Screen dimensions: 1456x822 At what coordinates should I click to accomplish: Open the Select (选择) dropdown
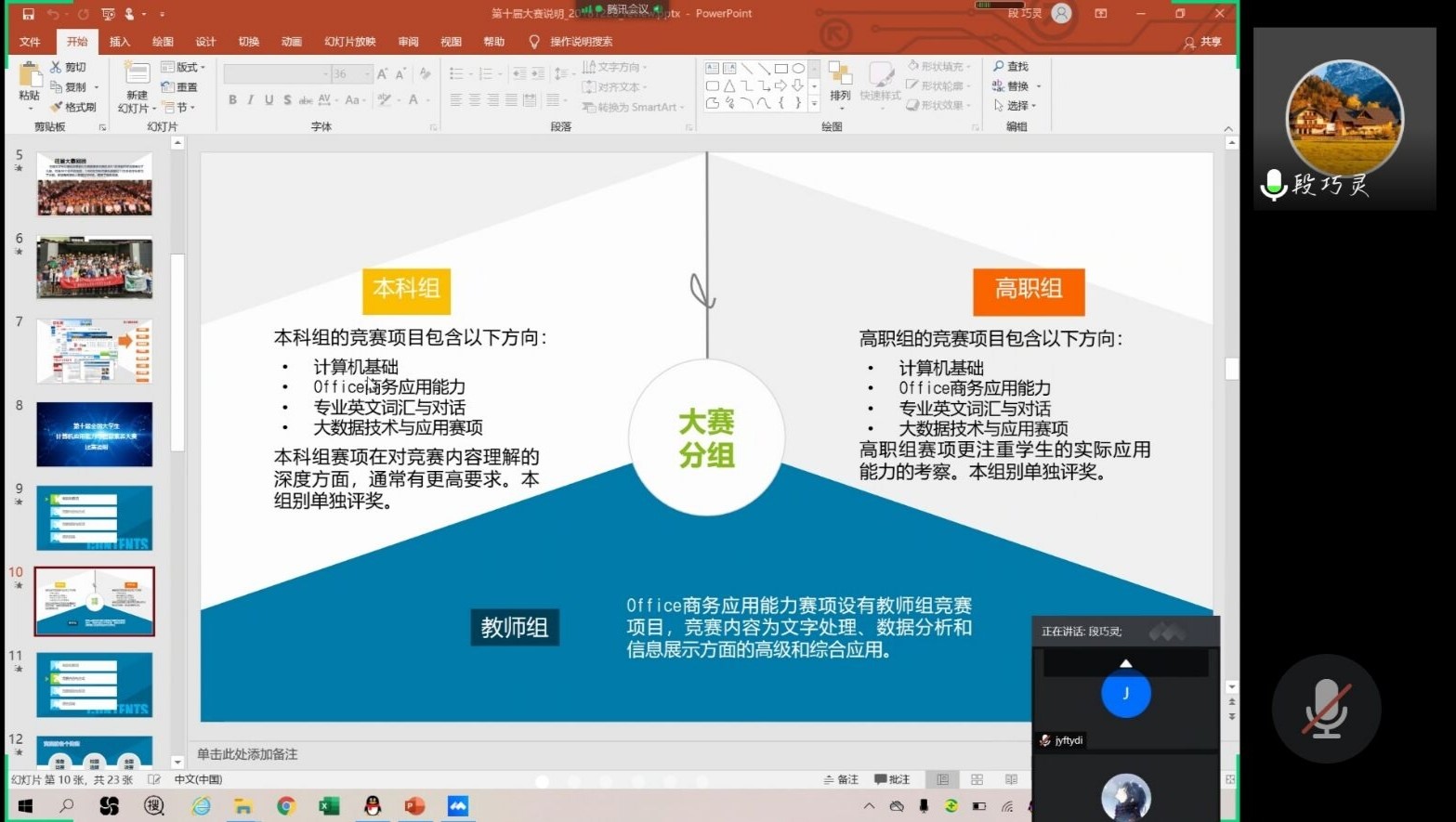click(1016, 106)
